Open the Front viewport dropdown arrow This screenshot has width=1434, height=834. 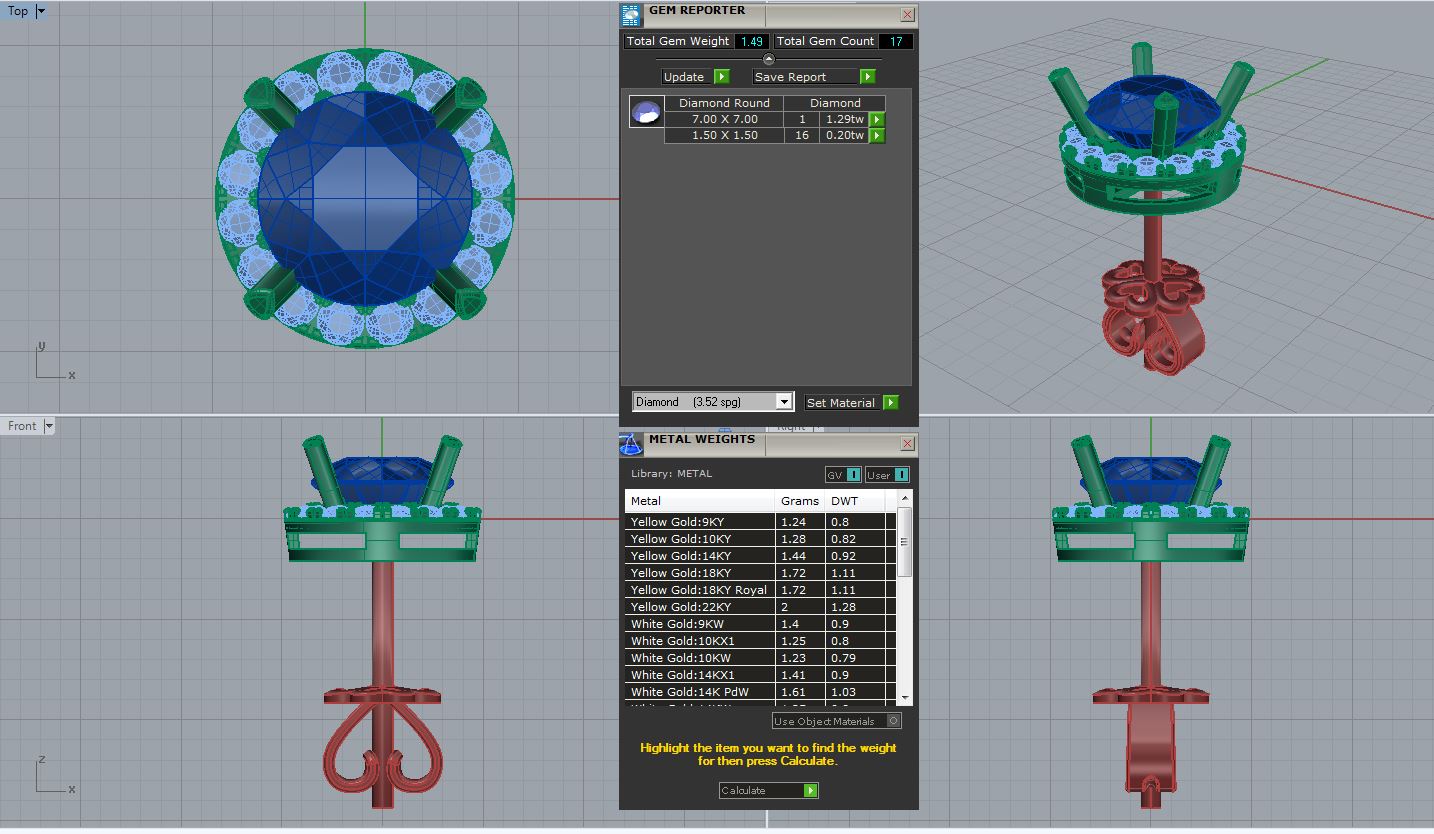(x=49, y=426)
